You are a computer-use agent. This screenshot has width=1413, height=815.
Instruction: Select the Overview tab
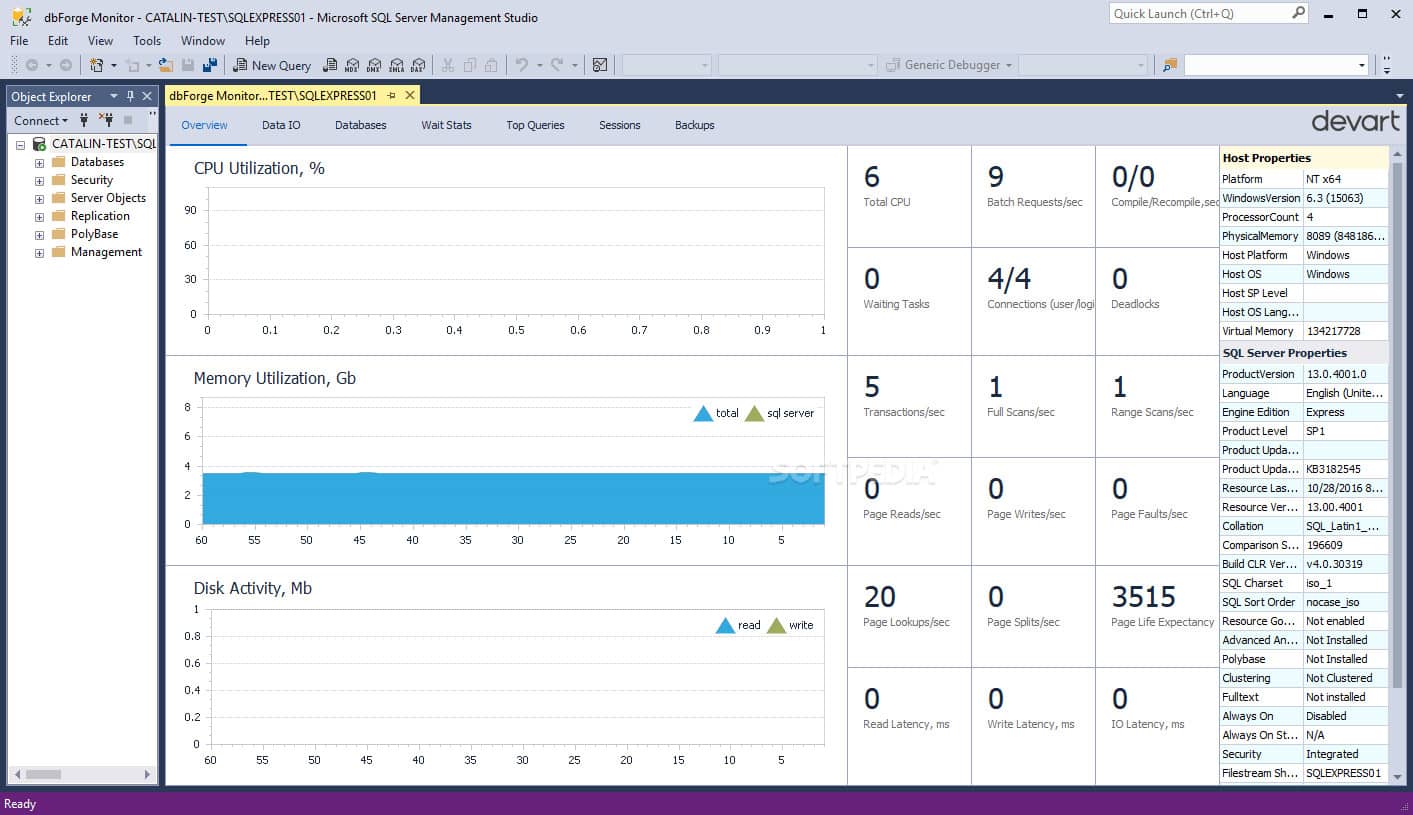click(204, 125)
